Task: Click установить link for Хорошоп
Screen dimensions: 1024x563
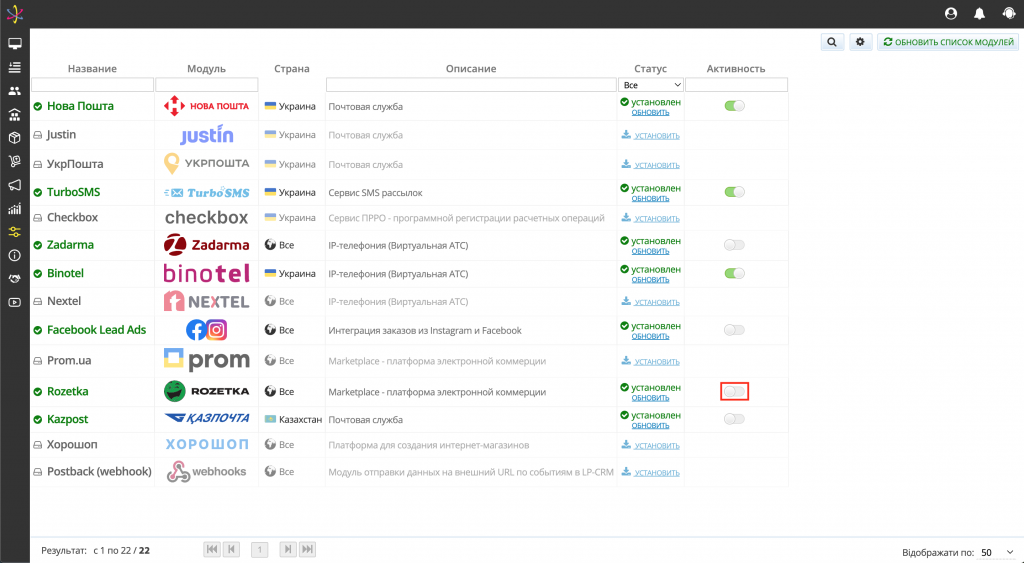Action: pyautogui.click(x=657, y=446)
